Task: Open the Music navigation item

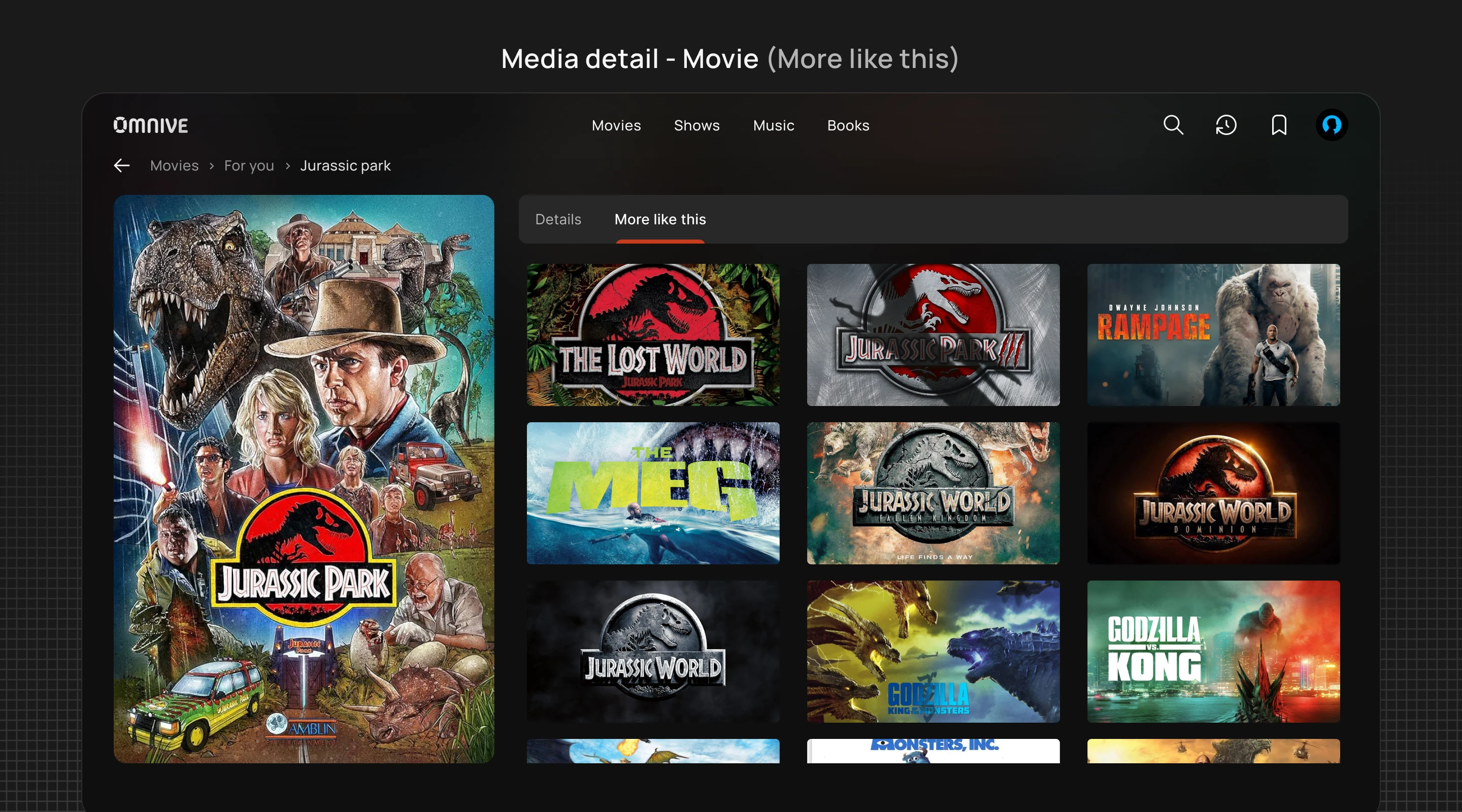Action: click(773, 125)
